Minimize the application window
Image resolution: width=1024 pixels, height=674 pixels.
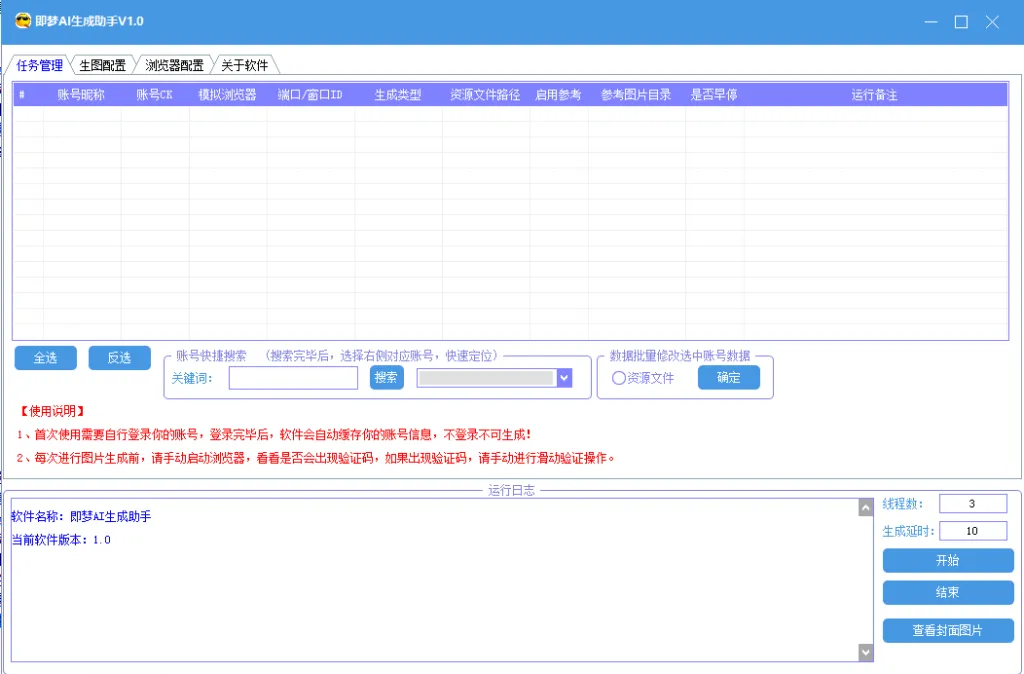tap(931, 22)
